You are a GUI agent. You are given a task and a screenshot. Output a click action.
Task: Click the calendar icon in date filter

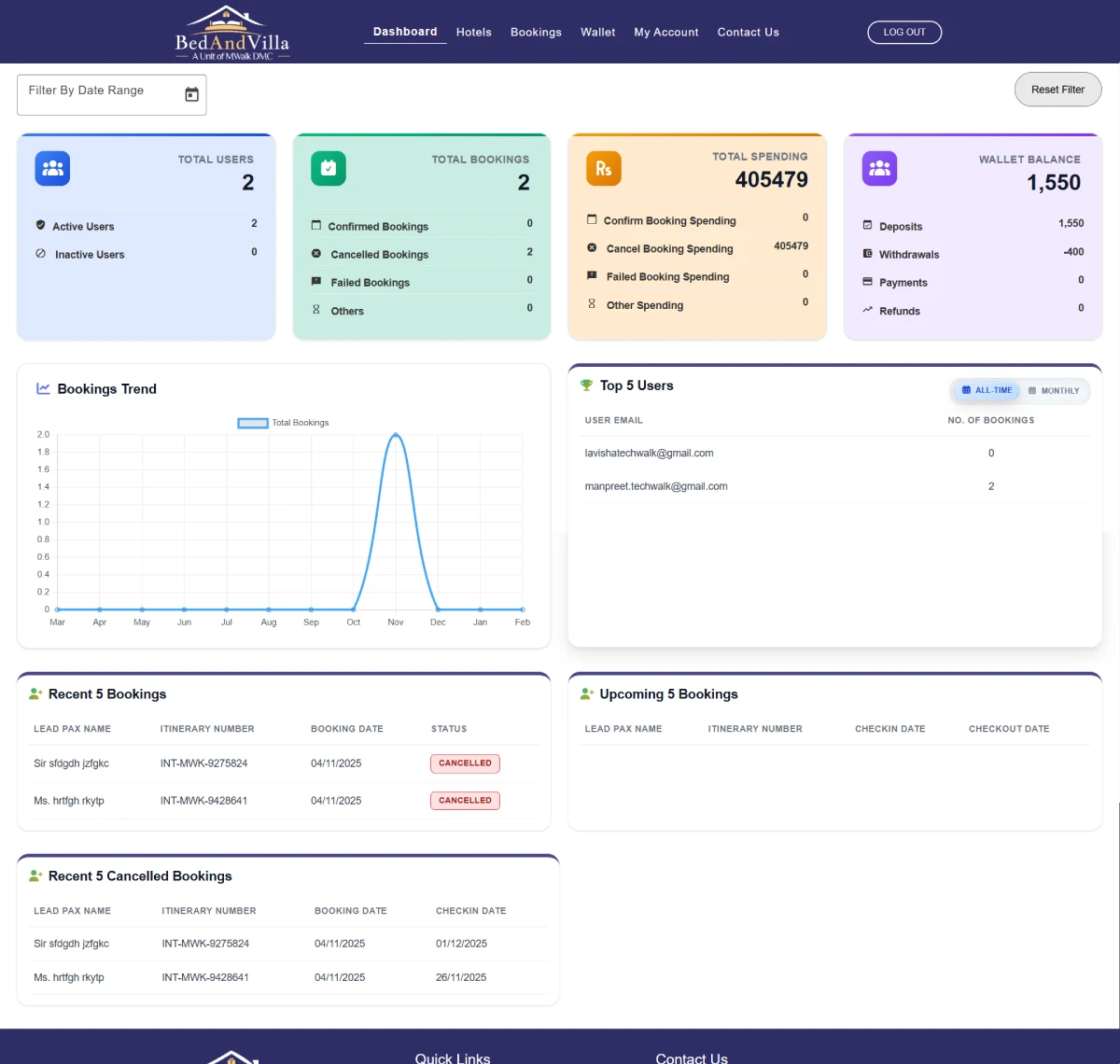191,94
